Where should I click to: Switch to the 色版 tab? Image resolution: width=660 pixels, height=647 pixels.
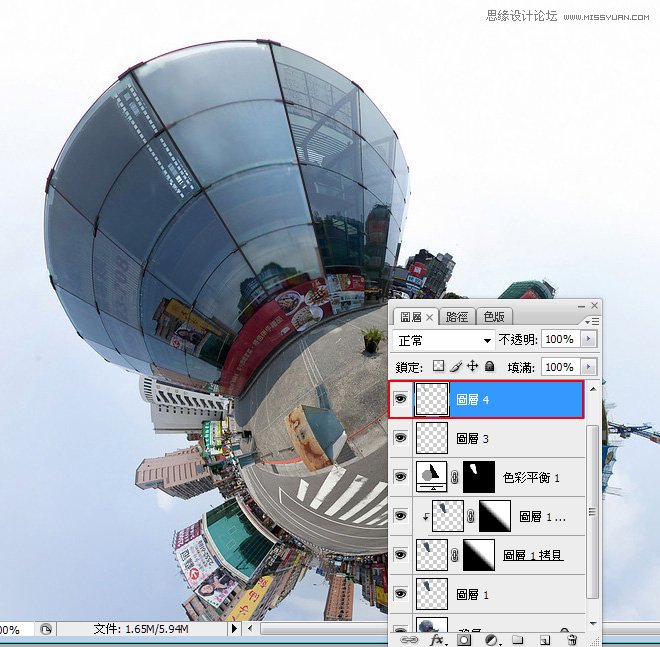[493, 316]
